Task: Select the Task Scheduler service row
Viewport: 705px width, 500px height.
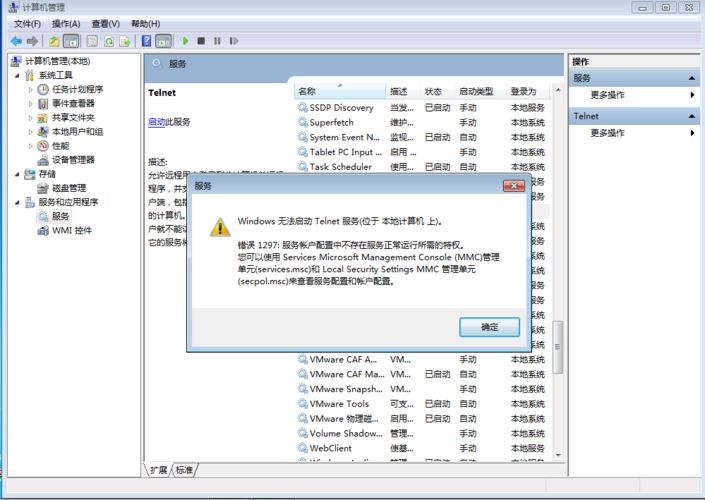Action: pyautogui.click(x=423, y=167)
